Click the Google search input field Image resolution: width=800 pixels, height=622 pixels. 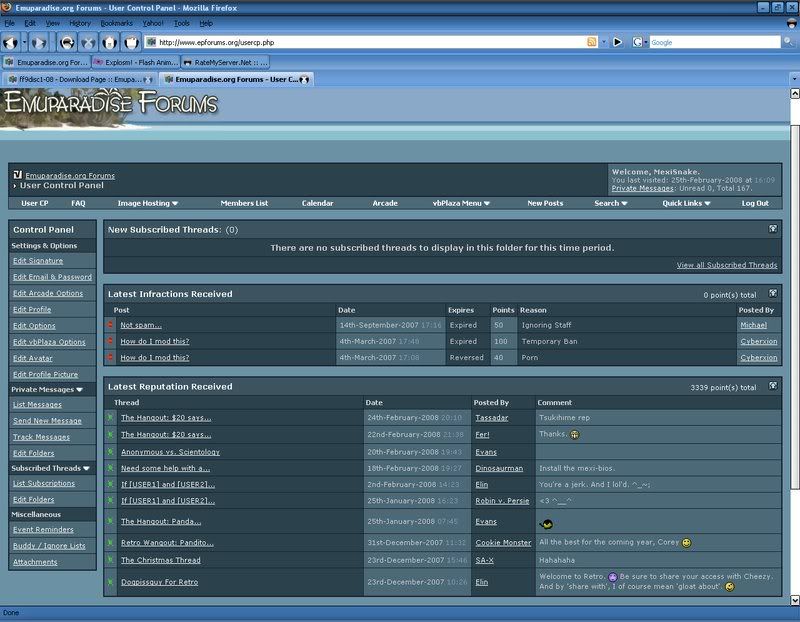click(x=714, y=42)
